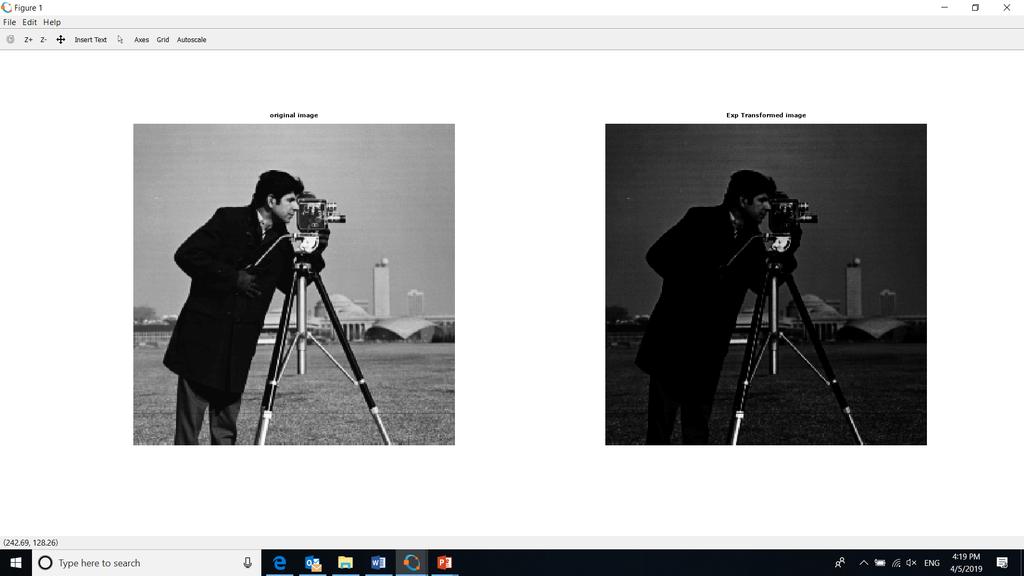
Task: Open the clock showing 4:19 PM
Action: coord(966,563)
